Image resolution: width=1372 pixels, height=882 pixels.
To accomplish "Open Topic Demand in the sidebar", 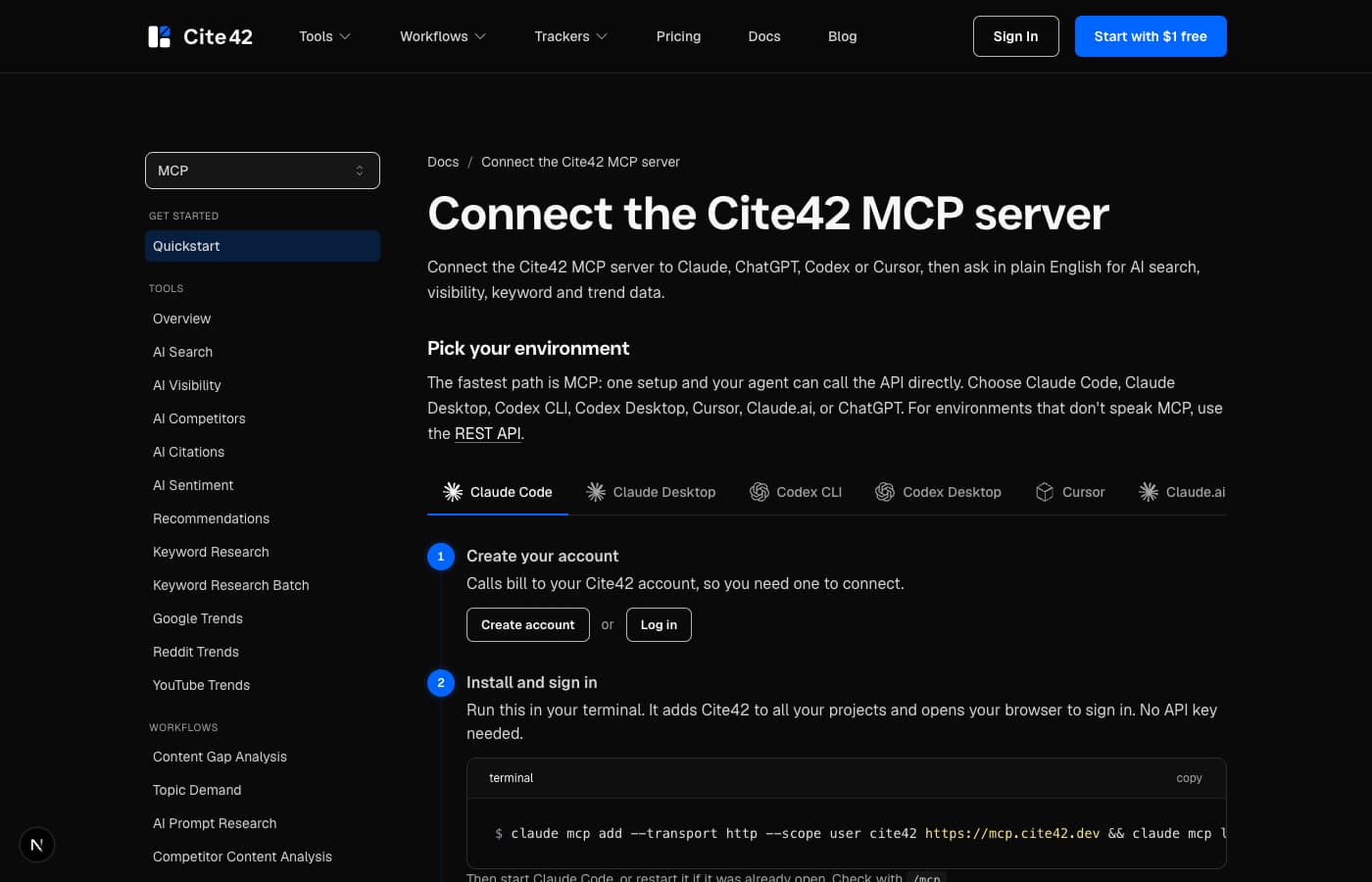I will (263, 790).
